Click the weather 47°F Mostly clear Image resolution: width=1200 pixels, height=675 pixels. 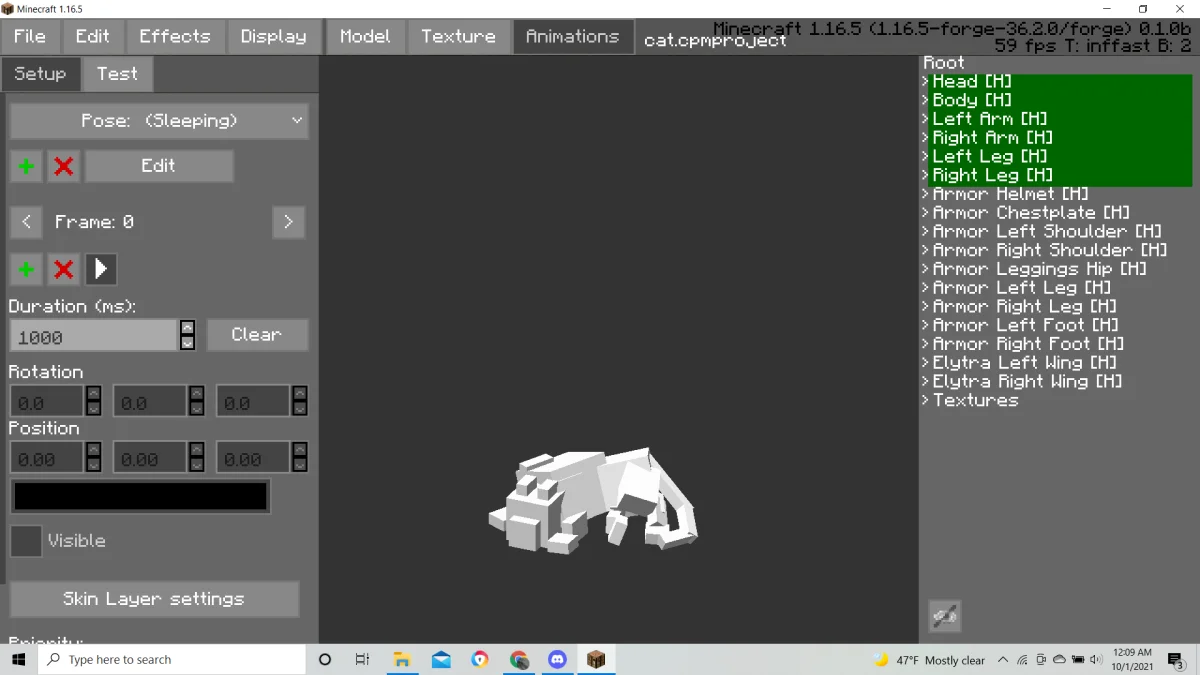point(930,660)
